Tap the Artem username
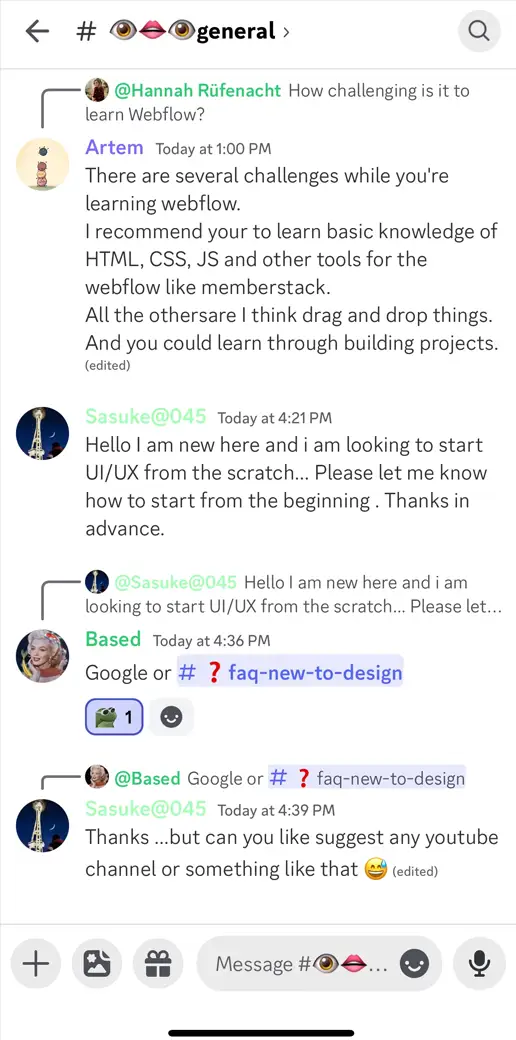This screenshot has height=1040, width=516. click(x=114, y=147)
